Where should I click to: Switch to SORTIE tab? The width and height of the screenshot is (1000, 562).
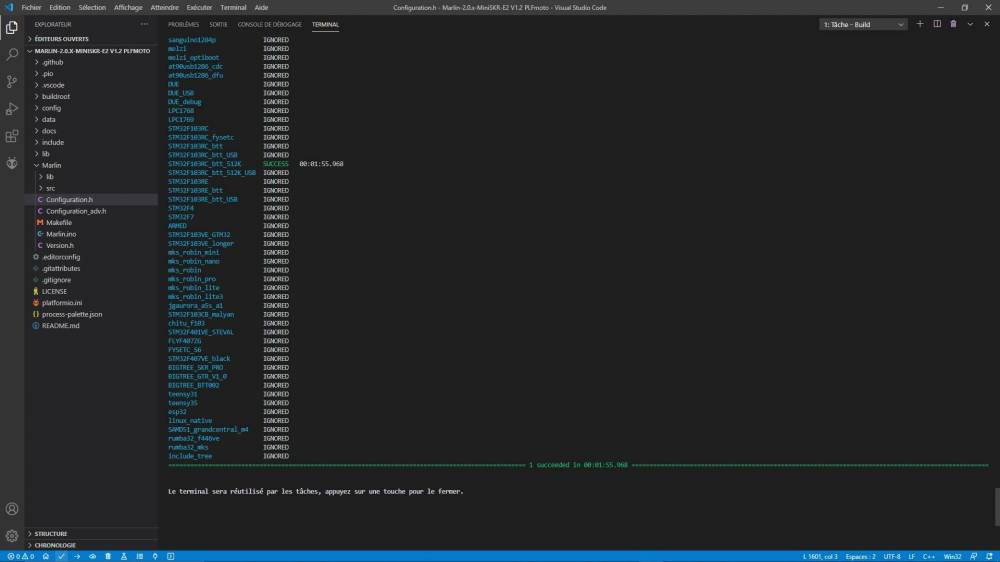[218, 24]
